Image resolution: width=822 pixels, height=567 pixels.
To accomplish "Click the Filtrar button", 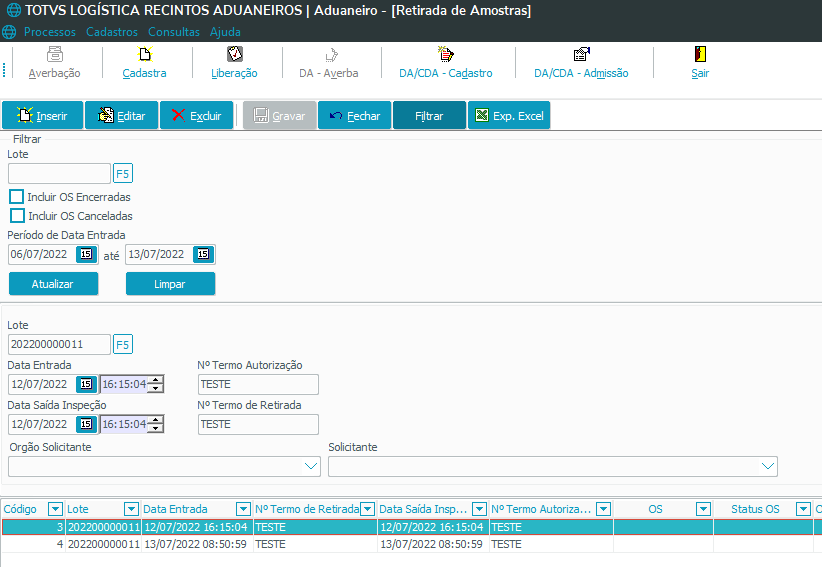I will point(429,115).
